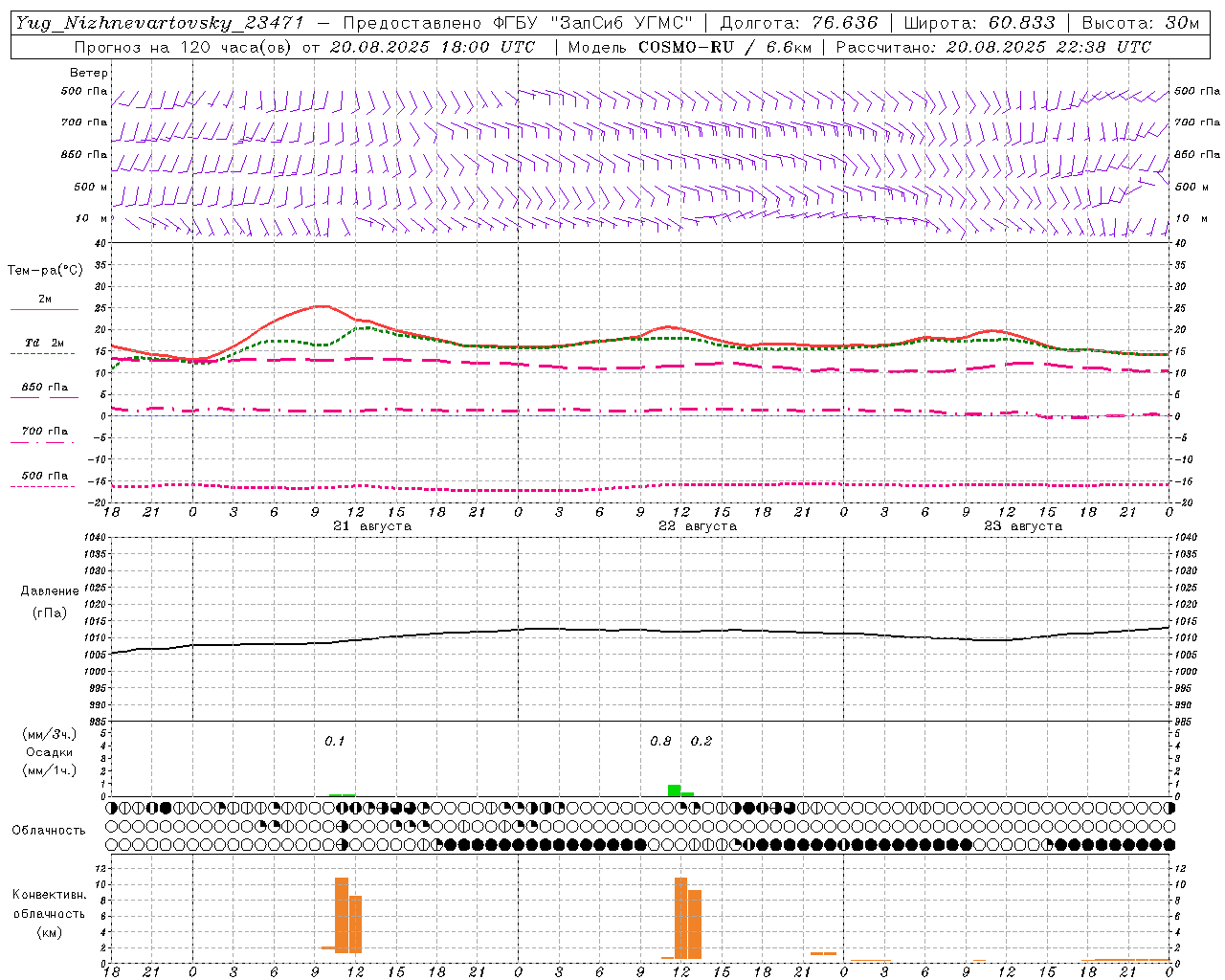Click the 'Конвективн.' convective cloud label

(x=50, y=895)
